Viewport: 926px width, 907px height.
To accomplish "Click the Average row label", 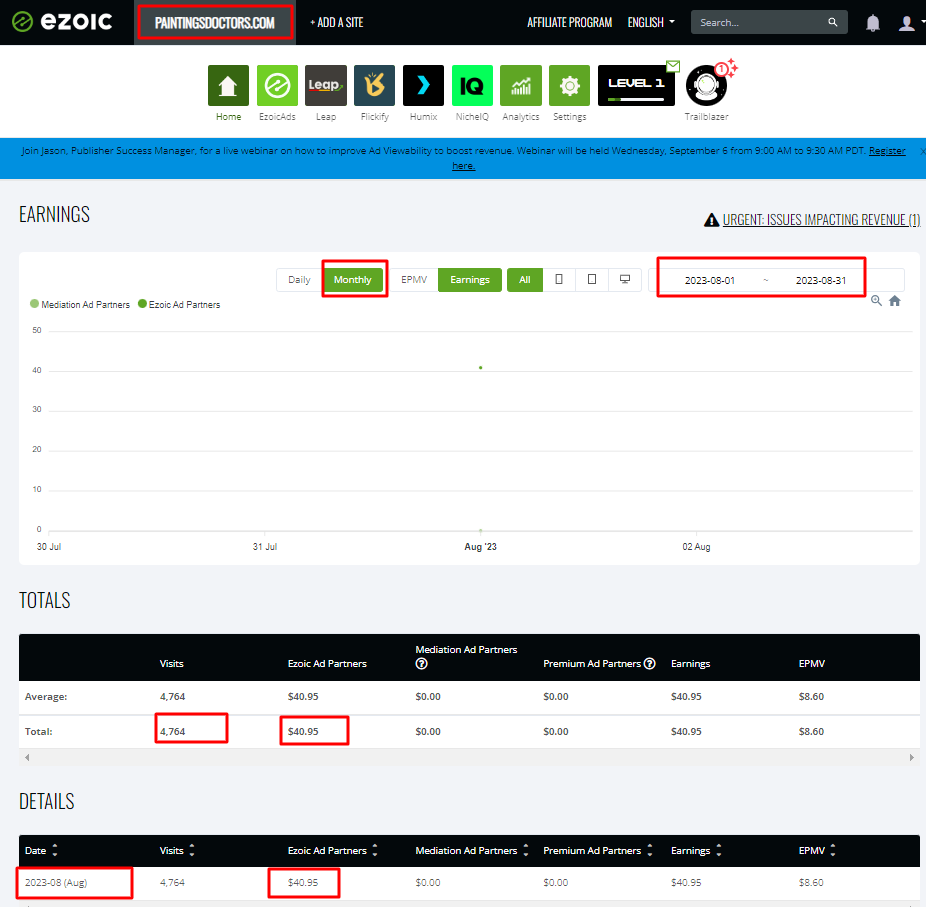I will [46, 697].
